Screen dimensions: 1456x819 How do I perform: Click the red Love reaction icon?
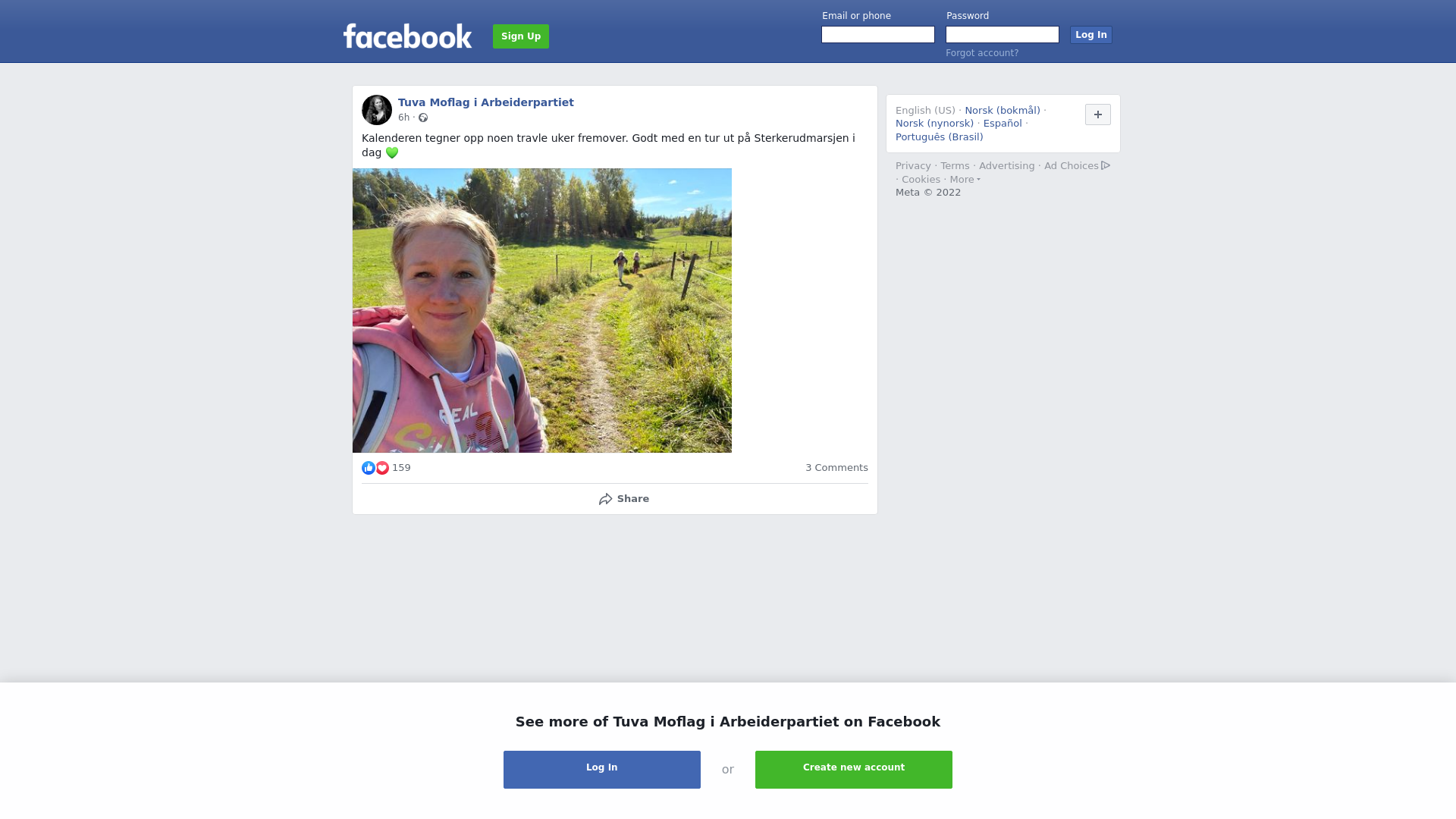(382, 468)
